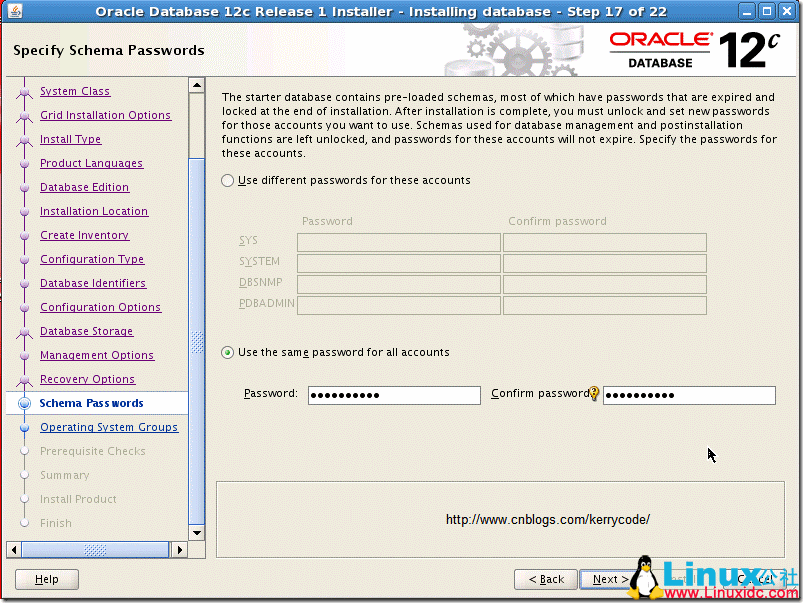Open the System Class step

[x=74, y=91]
